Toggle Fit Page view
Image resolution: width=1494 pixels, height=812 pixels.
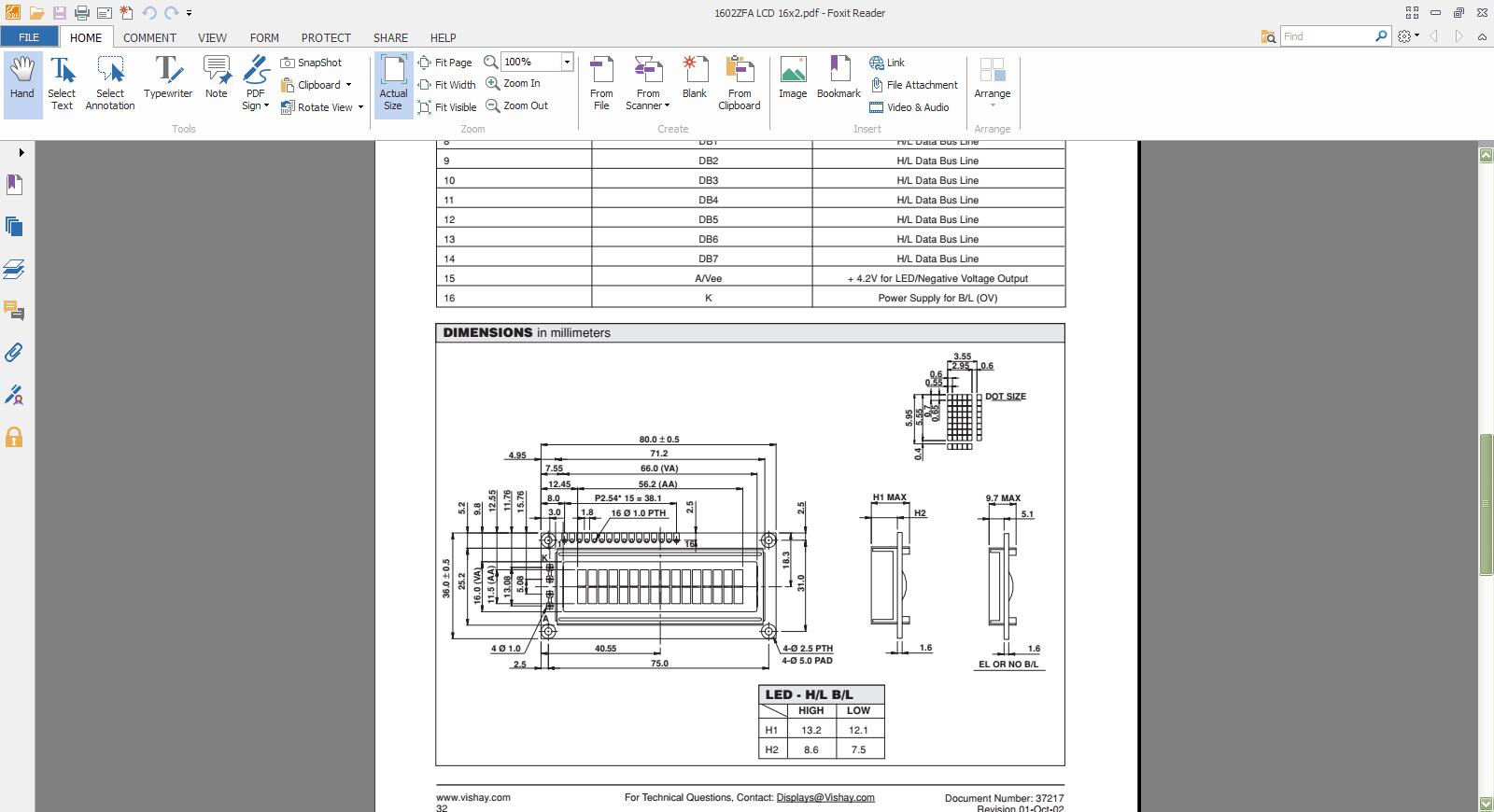click(x=444, y=63)
